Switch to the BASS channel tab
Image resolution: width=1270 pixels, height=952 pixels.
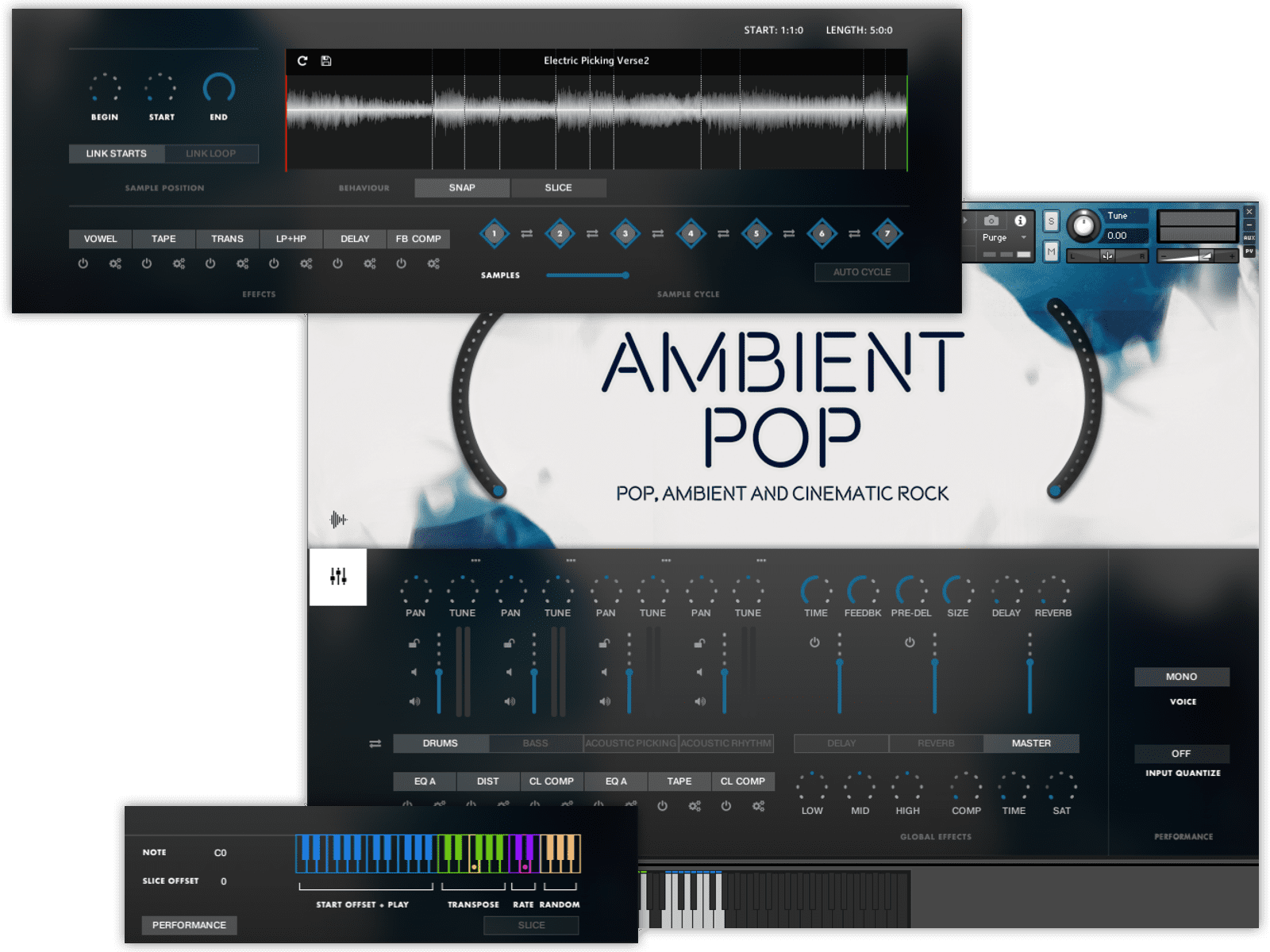535,743
